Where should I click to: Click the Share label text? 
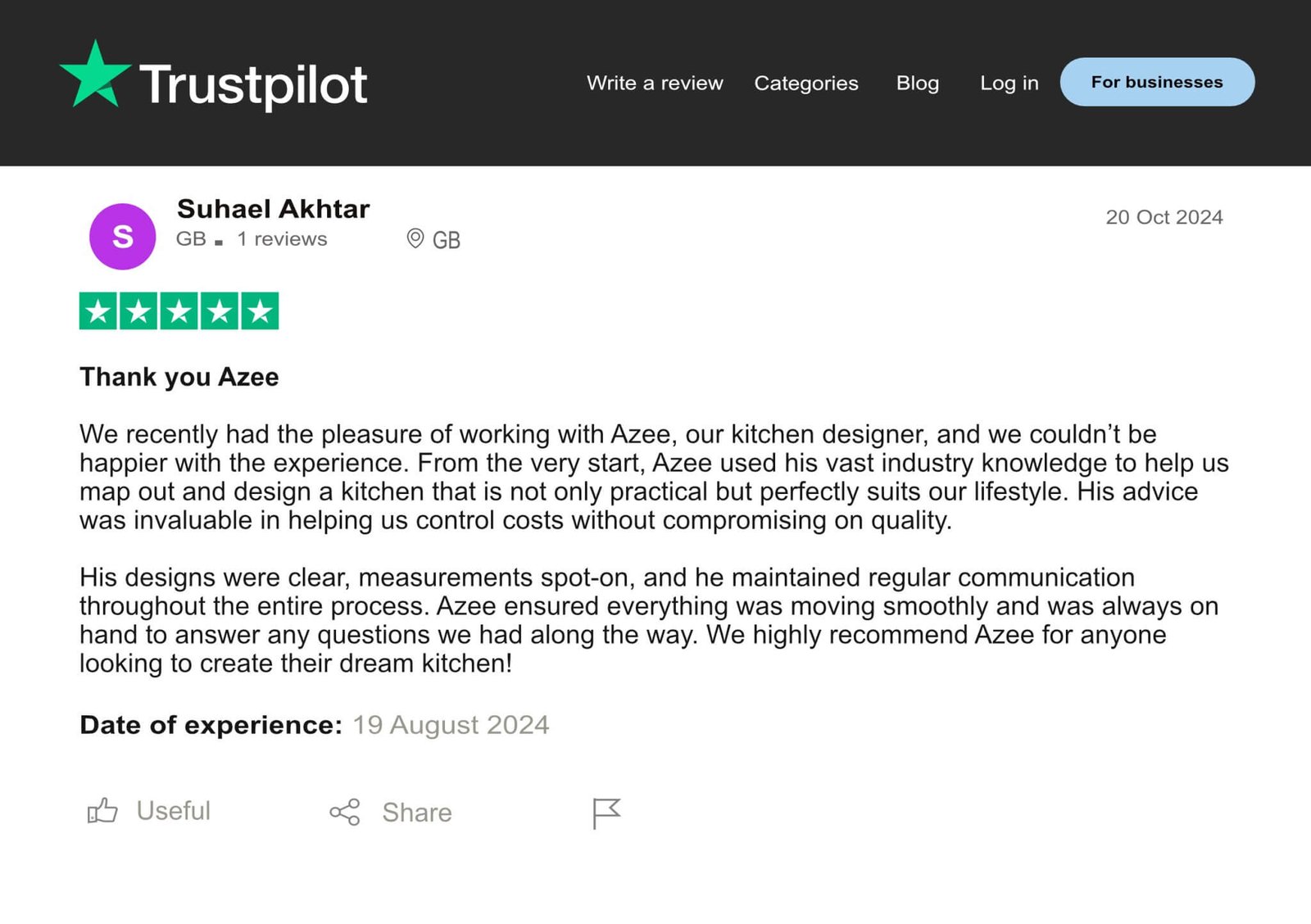coord(416,813)
